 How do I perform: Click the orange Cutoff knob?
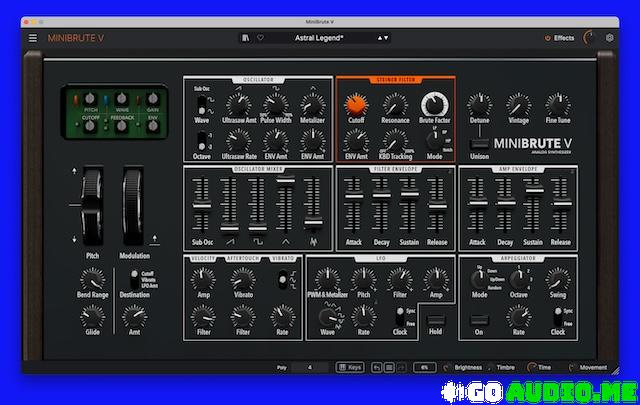[x=356, y=105]
